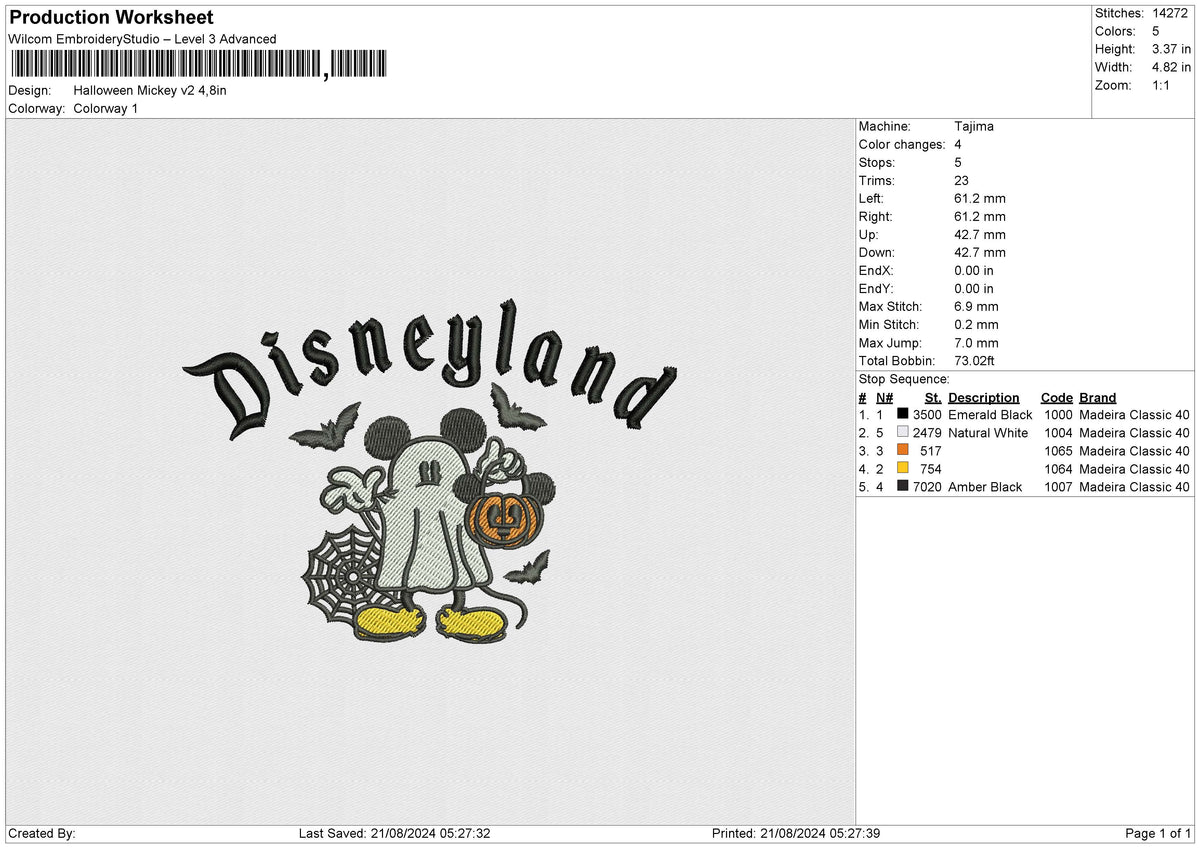Click the N# column header

(885, 398)
